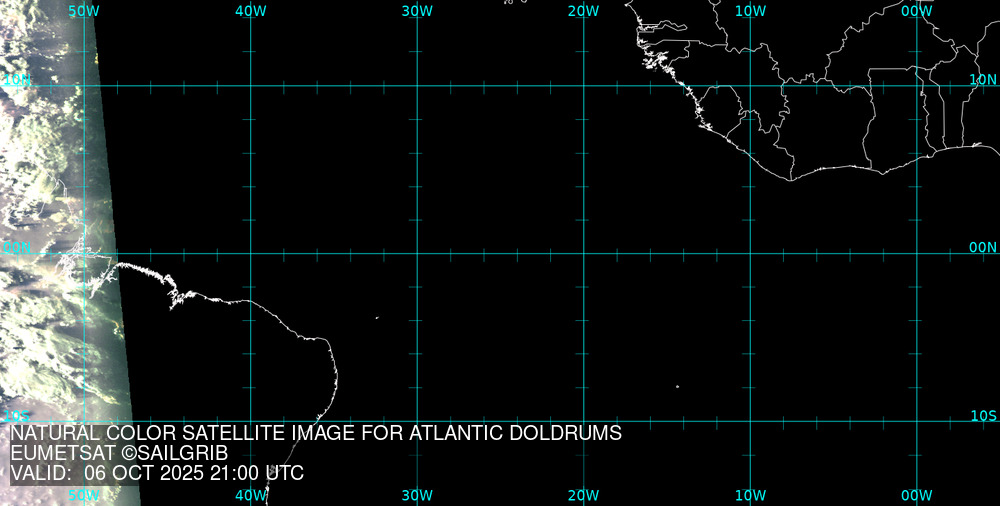Click the 10W longitude label at bottom
The image size is (1000, 506).
(x=750, y=495)
